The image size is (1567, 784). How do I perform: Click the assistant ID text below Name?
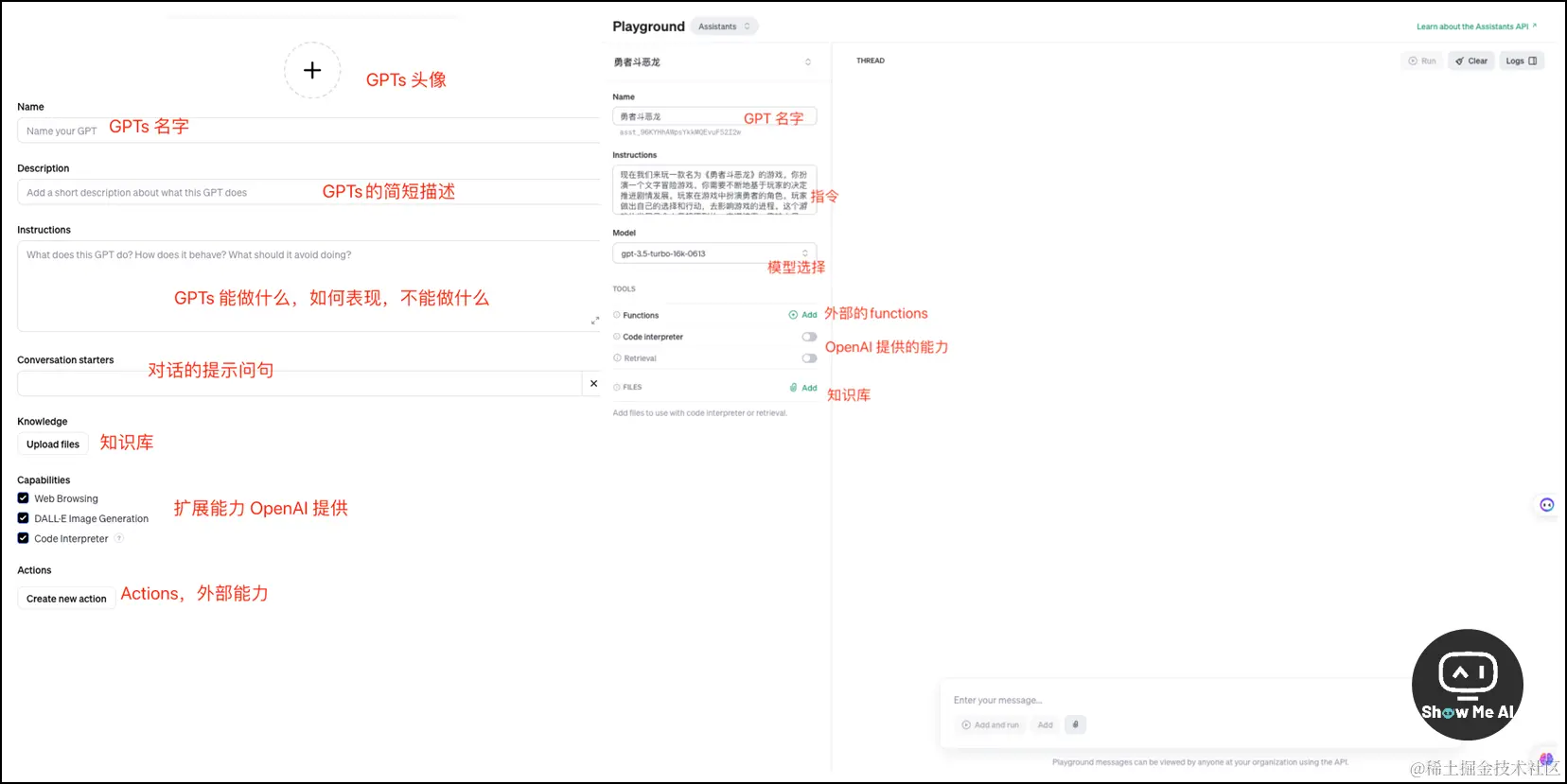(x=680, y=133)
